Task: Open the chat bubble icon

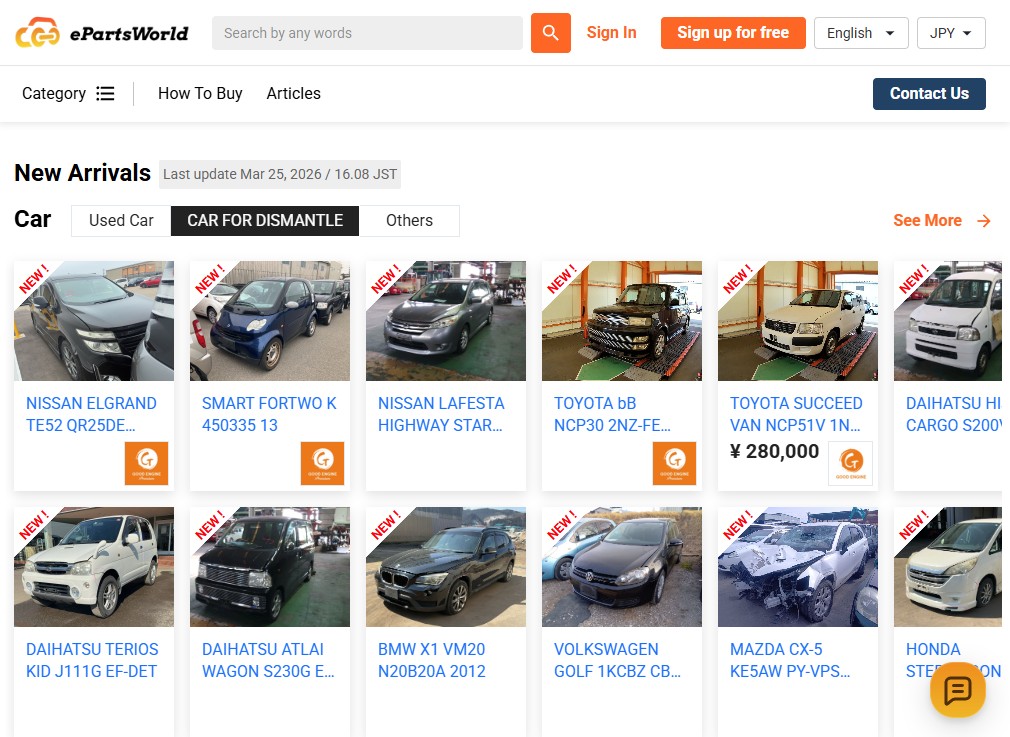Action: point(957,690)
